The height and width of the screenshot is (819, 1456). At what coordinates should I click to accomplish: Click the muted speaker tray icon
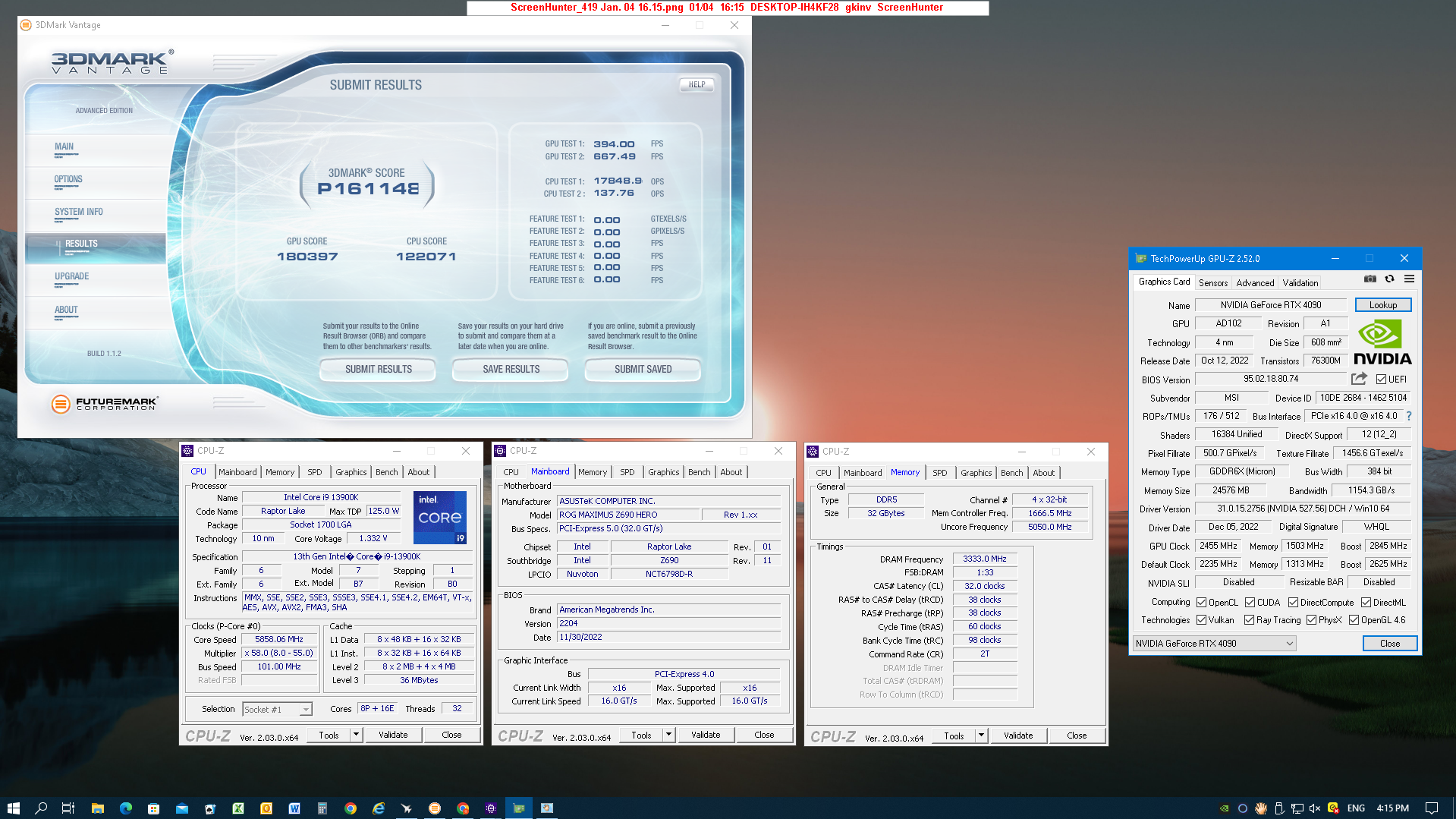[x=1314, y=808]
